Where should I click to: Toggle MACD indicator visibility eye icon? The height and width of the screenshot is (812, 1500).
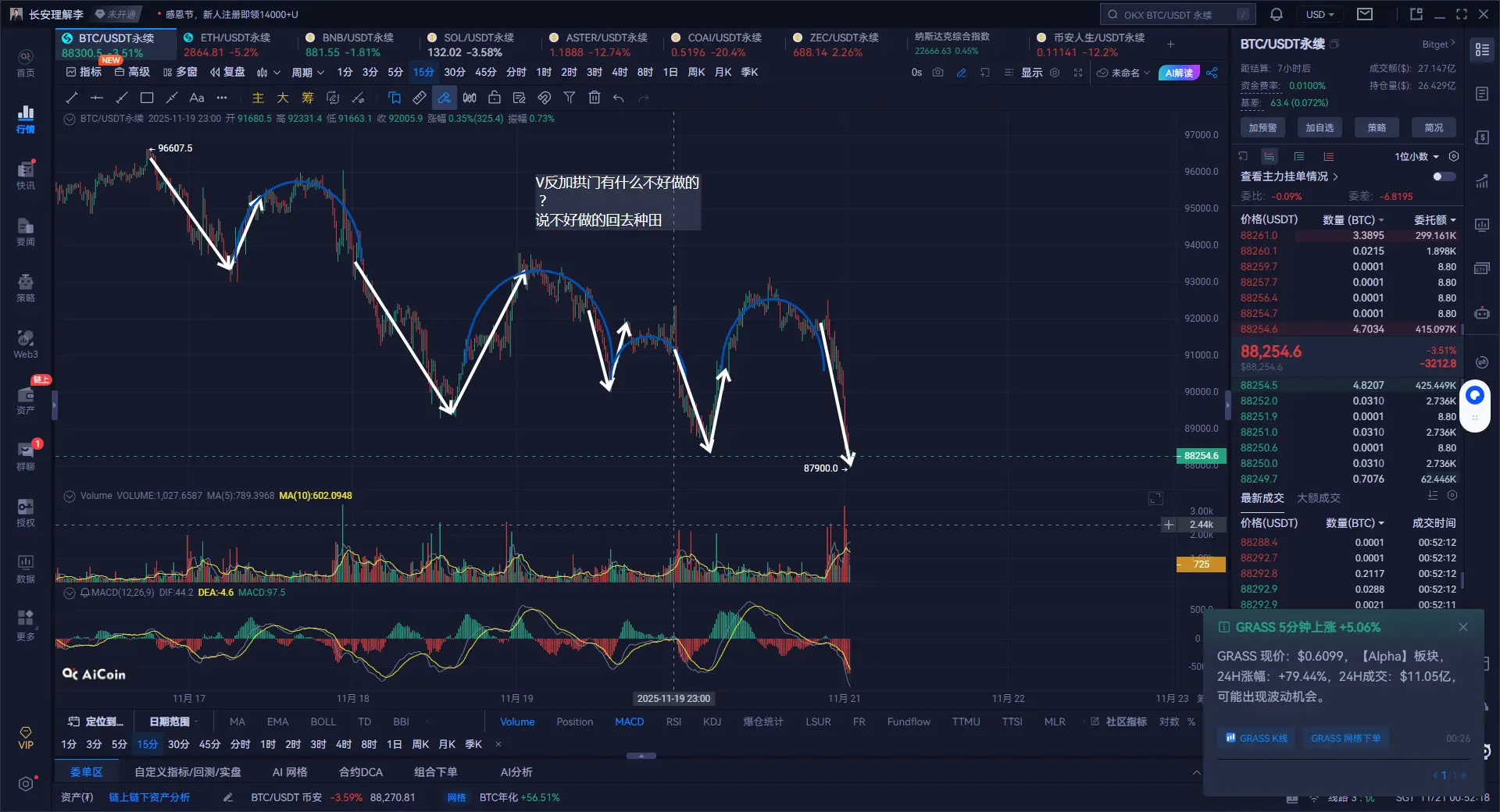point(70,593)
